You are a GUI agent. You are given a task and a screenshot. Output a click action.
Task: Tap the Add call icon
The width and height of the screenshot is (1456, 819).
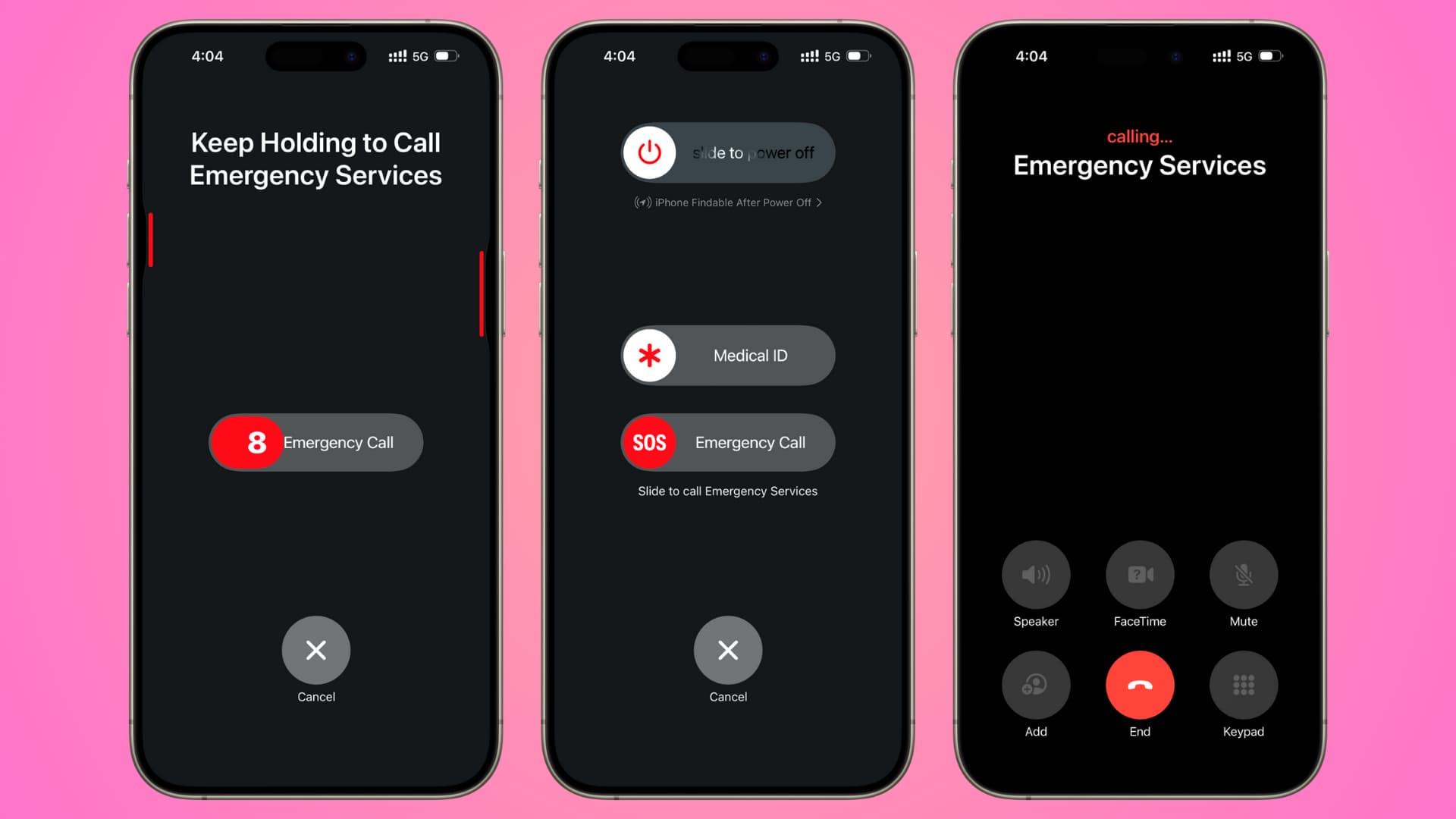1036,685
